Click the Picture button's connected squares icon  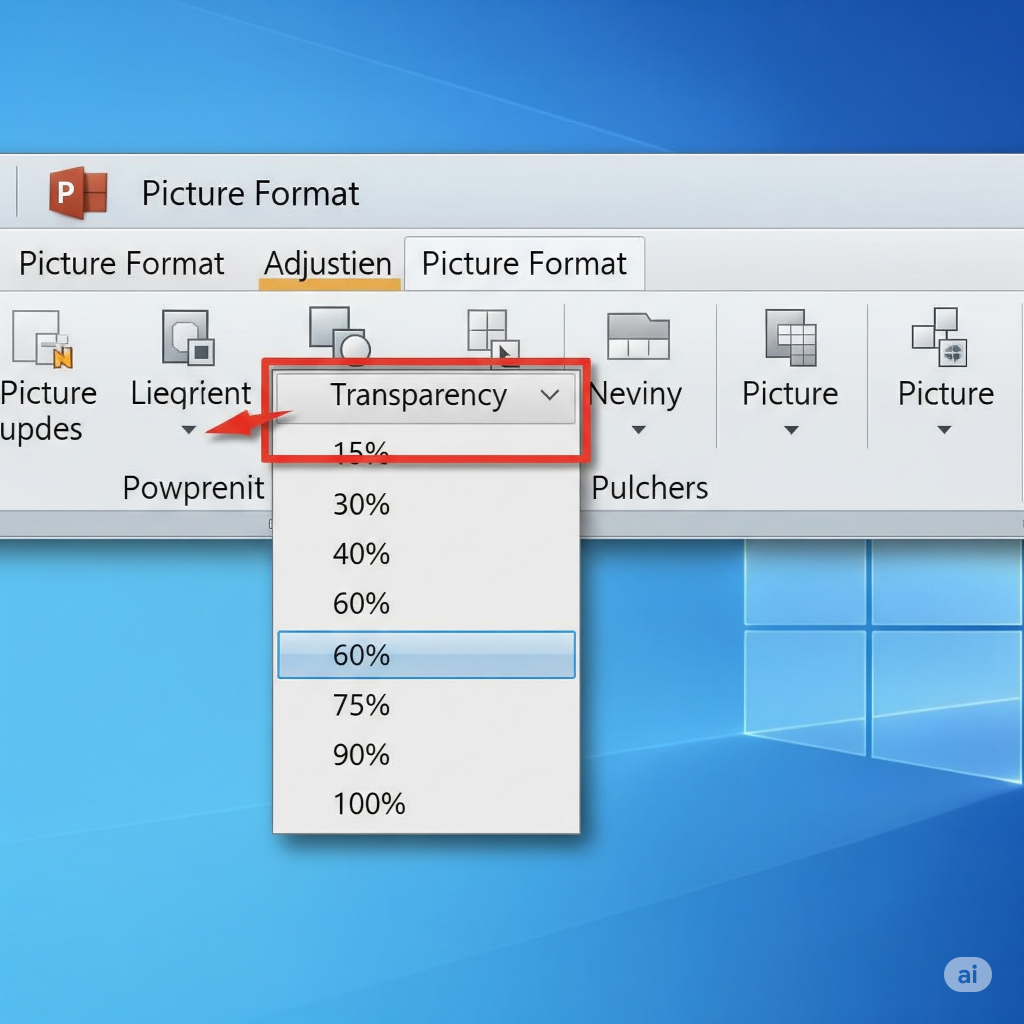(940, 337)
